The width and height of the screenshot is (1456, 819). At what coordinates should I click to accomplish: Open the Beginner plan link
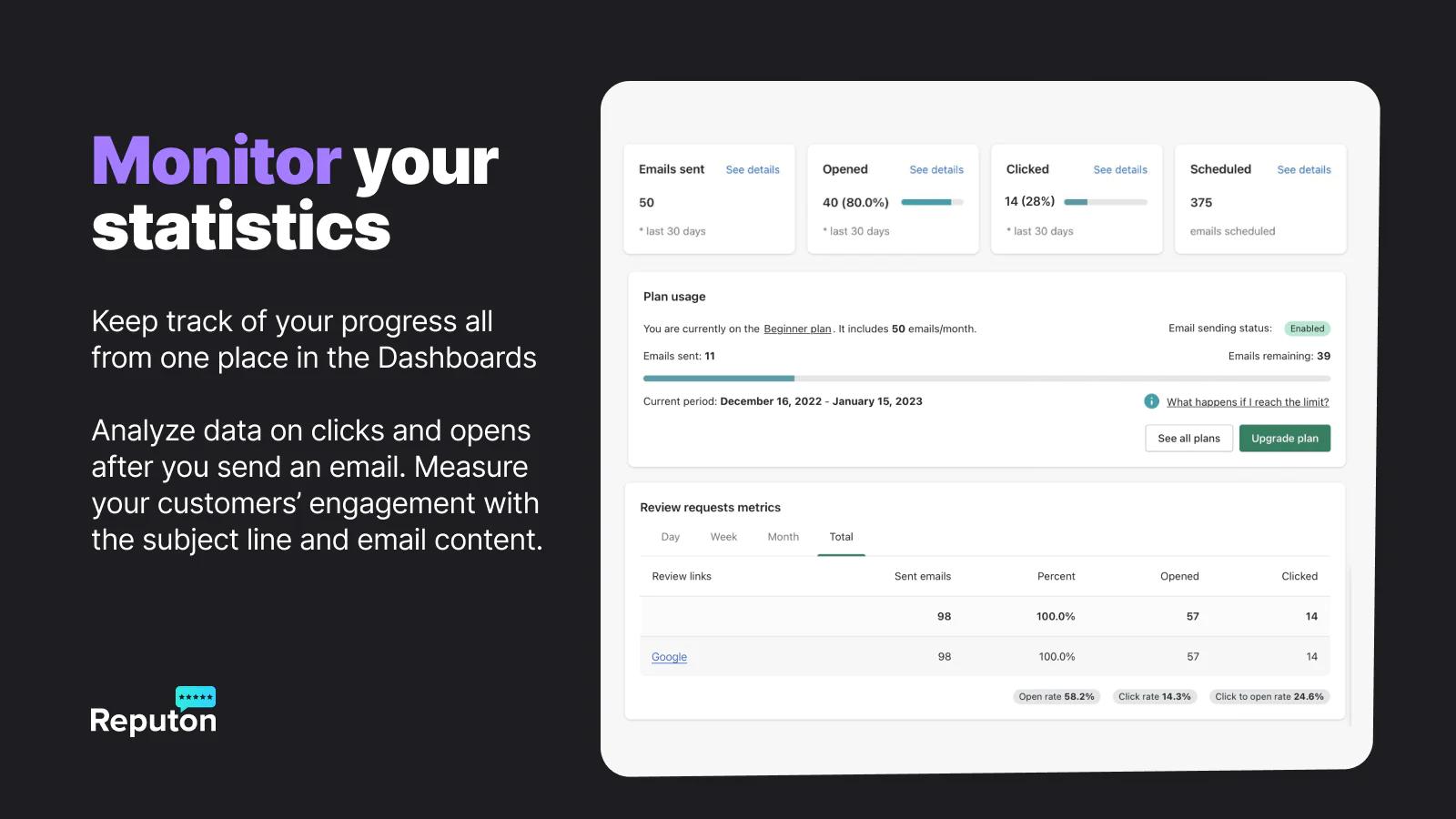[x=797, y=329]
